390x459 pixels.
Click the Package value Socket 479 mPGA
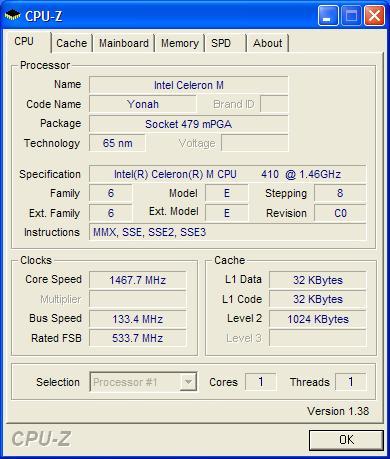pos(189,124)
